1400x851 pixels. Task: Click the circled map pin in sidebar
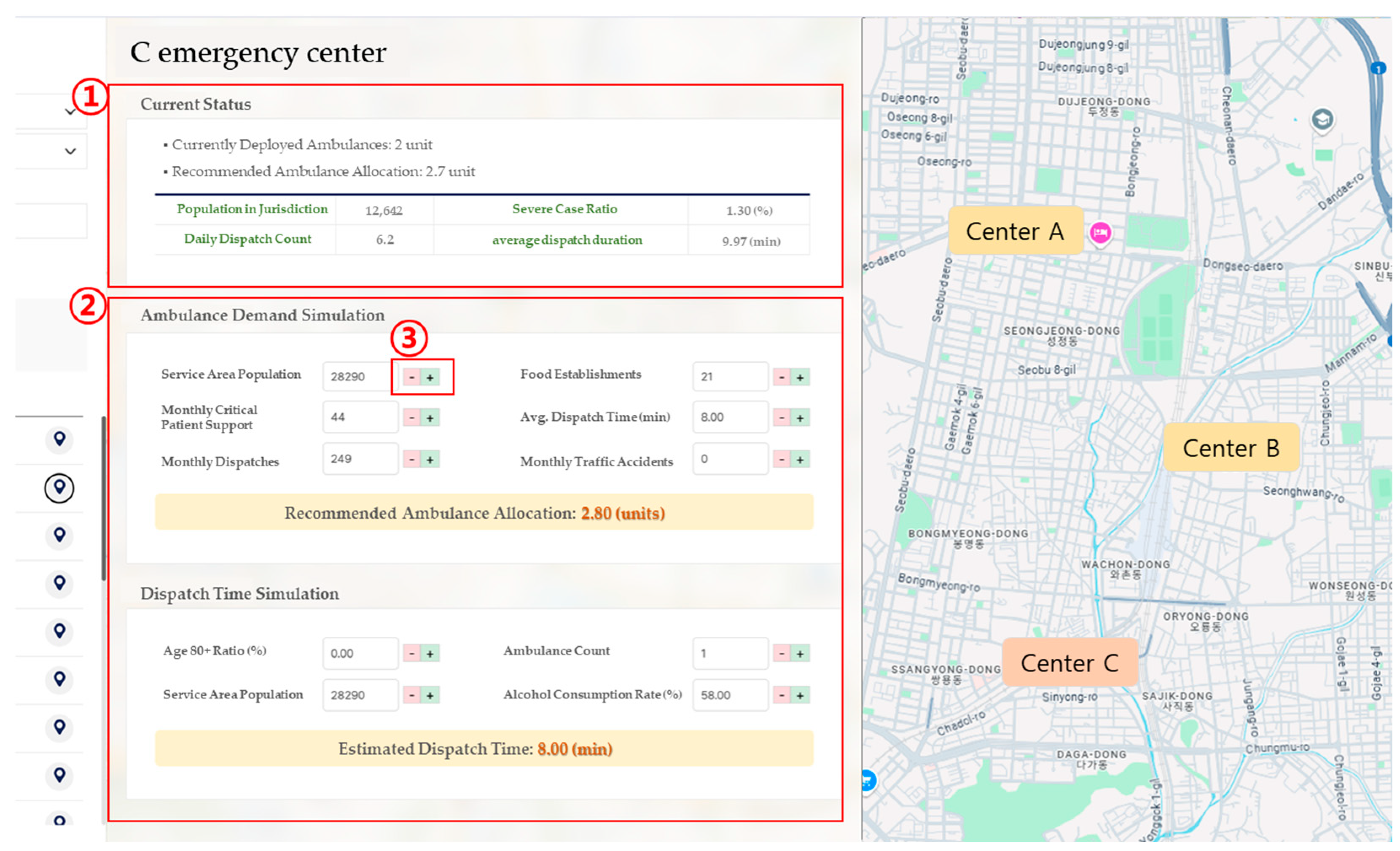tap(59, 488)
